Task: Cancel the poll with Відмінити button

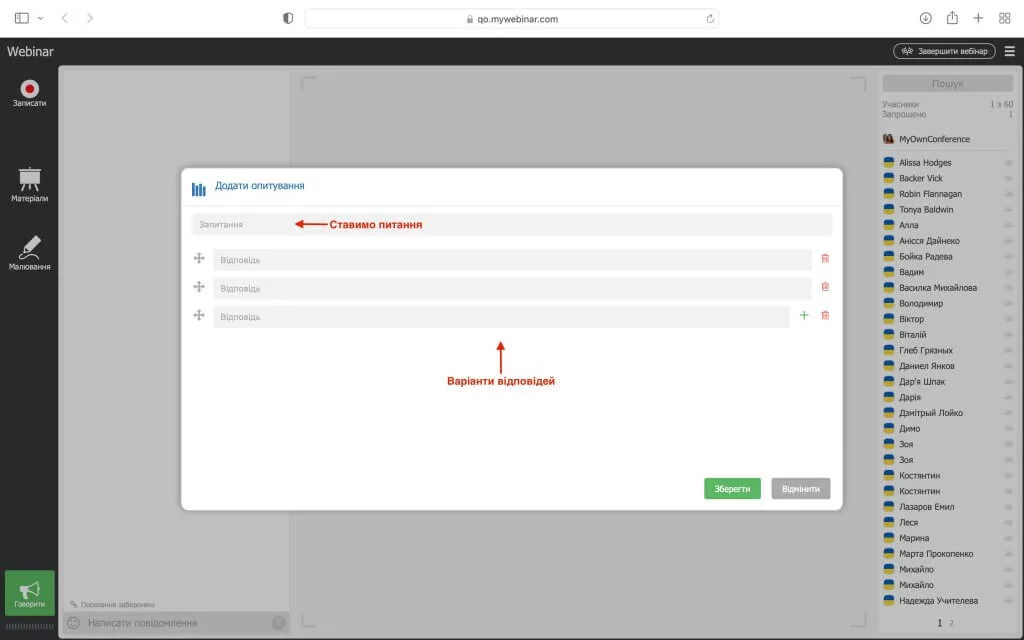Action: pos(800,489)
